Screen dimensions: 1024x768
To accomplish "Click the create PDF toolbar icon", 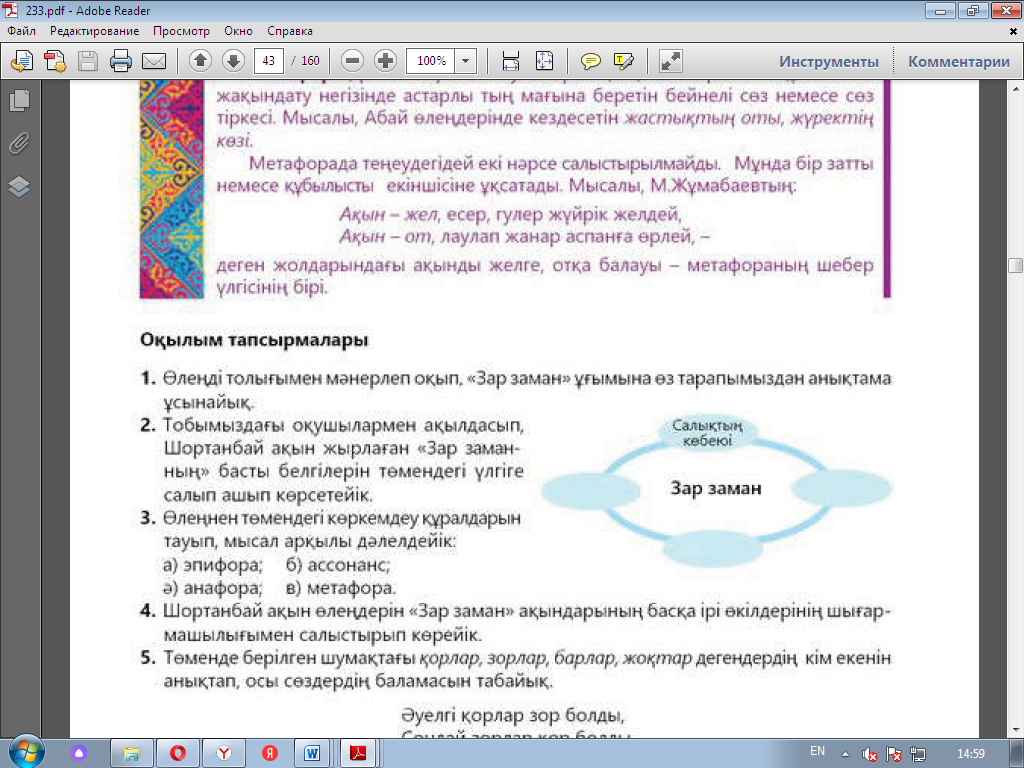I will click(55, 61).
